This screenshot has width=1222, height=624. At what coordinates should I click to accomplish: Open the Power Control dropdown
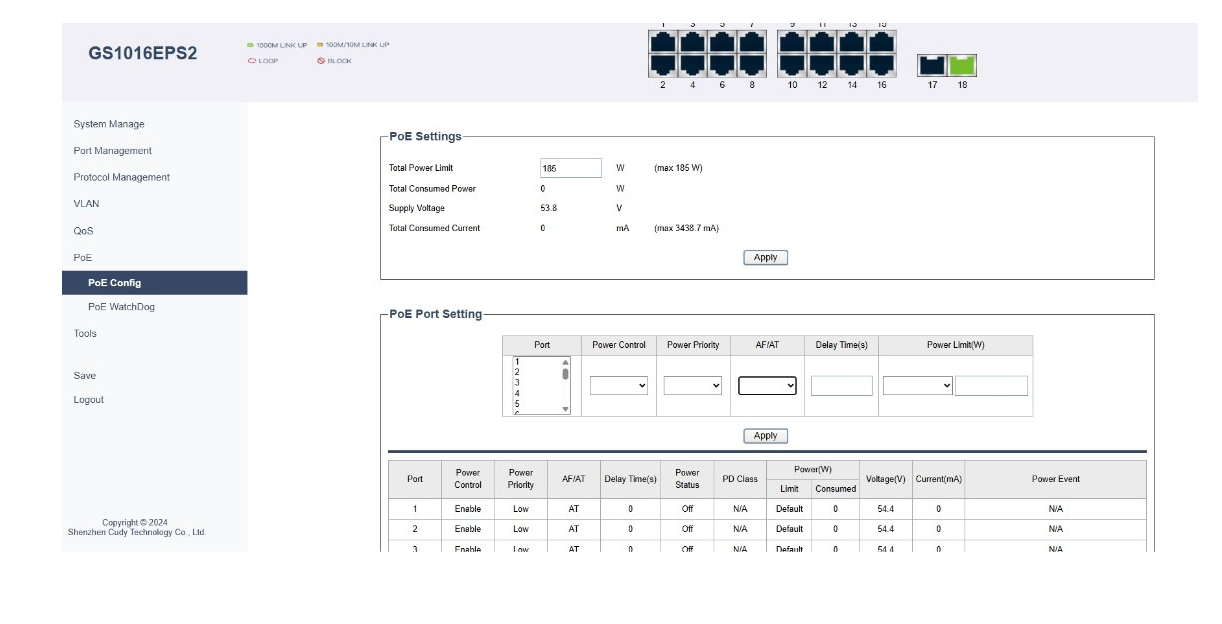coord(619,386)
